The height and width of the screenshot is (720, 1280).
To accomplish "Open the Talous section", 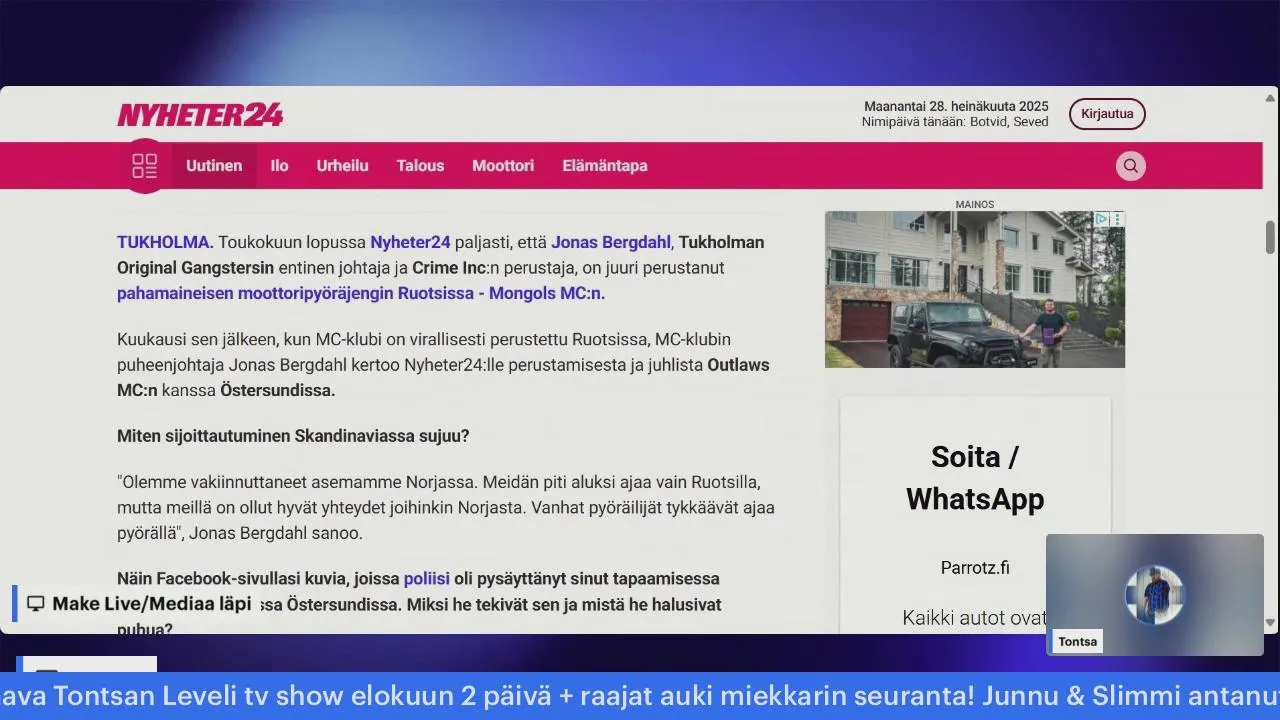I will click(420, 166).
